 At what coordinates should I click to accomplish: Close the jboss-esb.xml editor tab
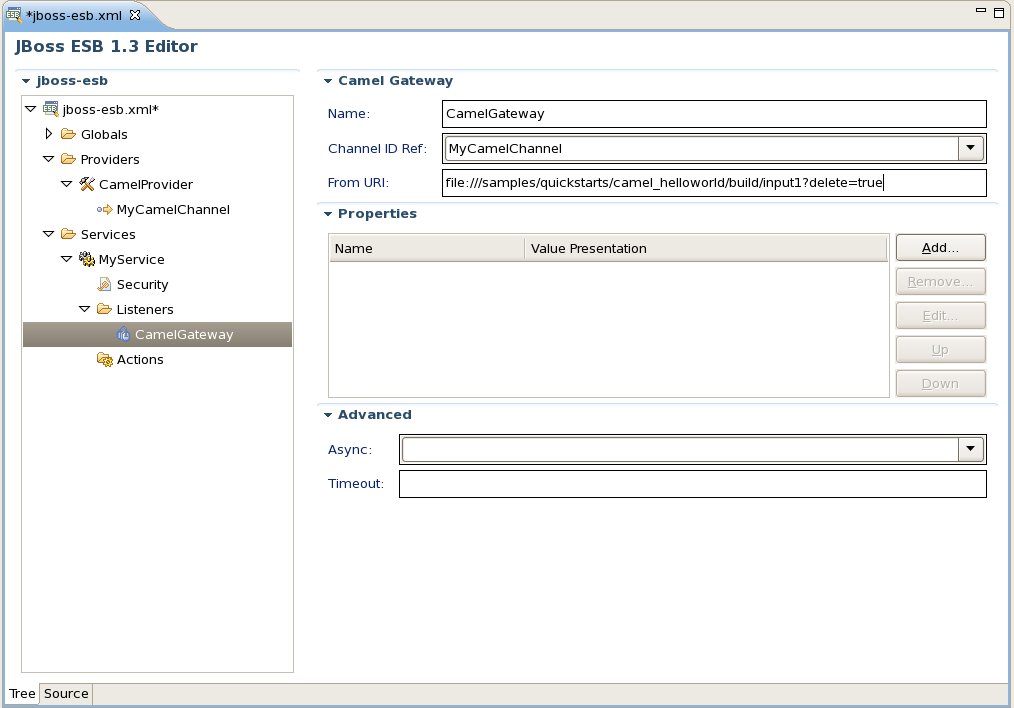[135, 15]
